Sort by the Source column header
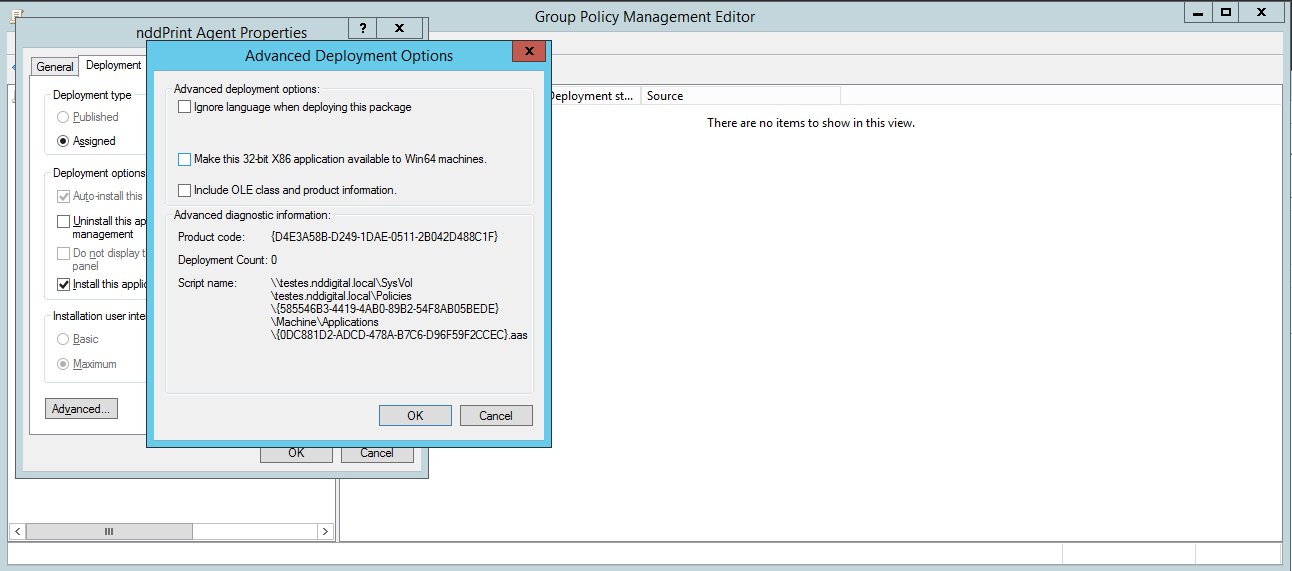 coord(740,96)
